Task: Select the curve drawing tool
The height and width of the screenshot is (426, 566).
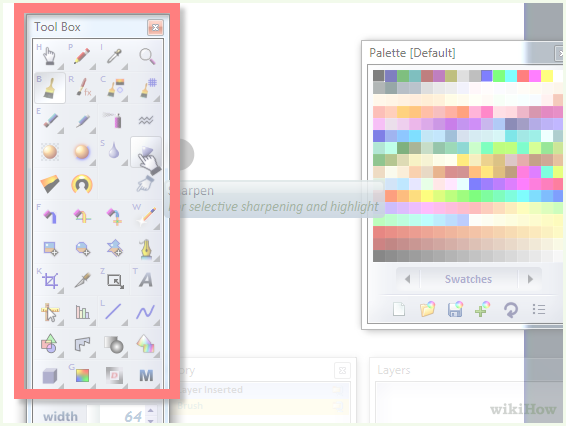Action: click(x=146, y=312)
